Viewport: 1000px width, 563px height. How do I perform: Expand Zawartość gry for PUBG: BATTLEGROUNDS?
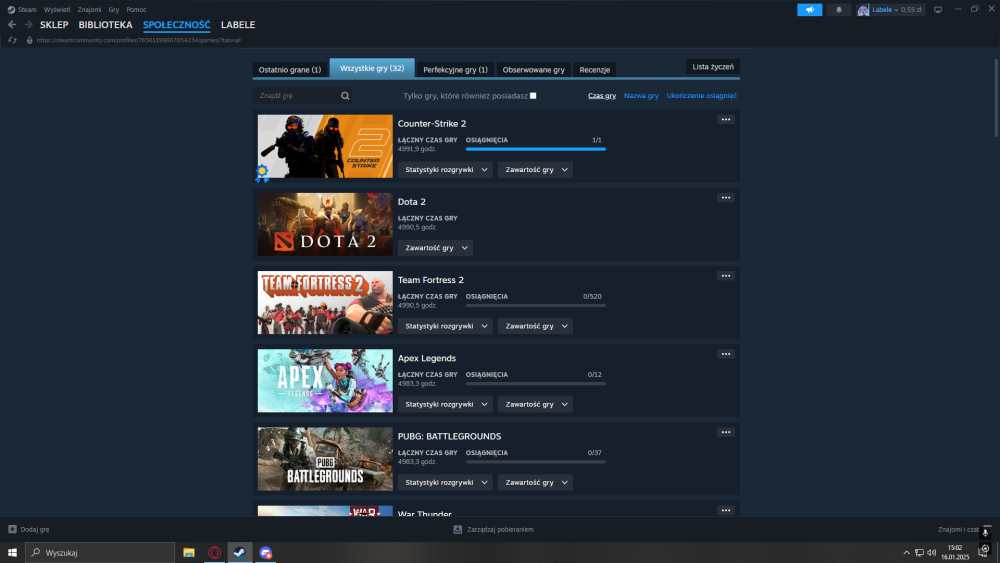(535, 483)
